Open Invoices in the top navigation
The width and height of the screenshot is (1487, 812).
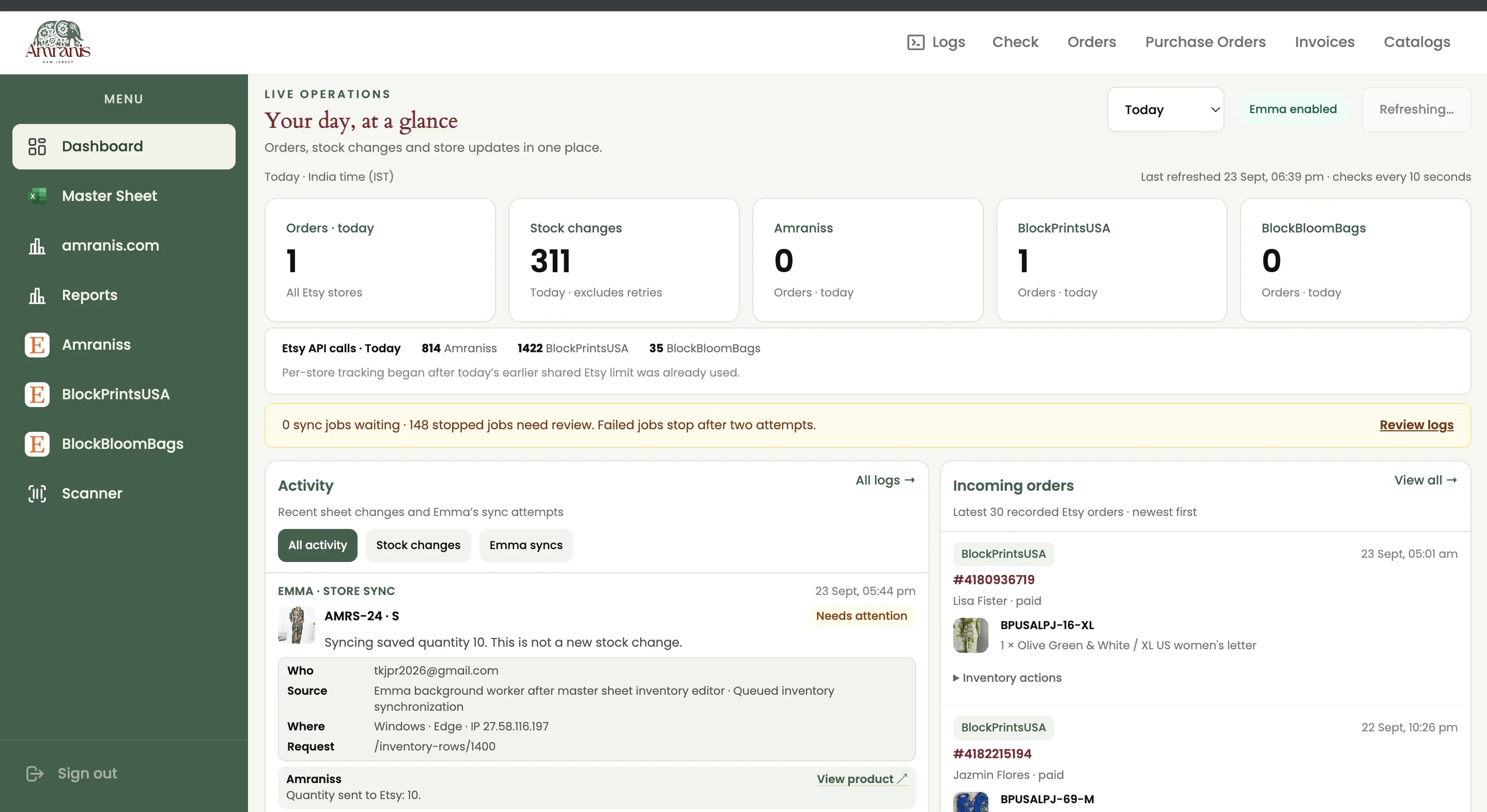1324,42
